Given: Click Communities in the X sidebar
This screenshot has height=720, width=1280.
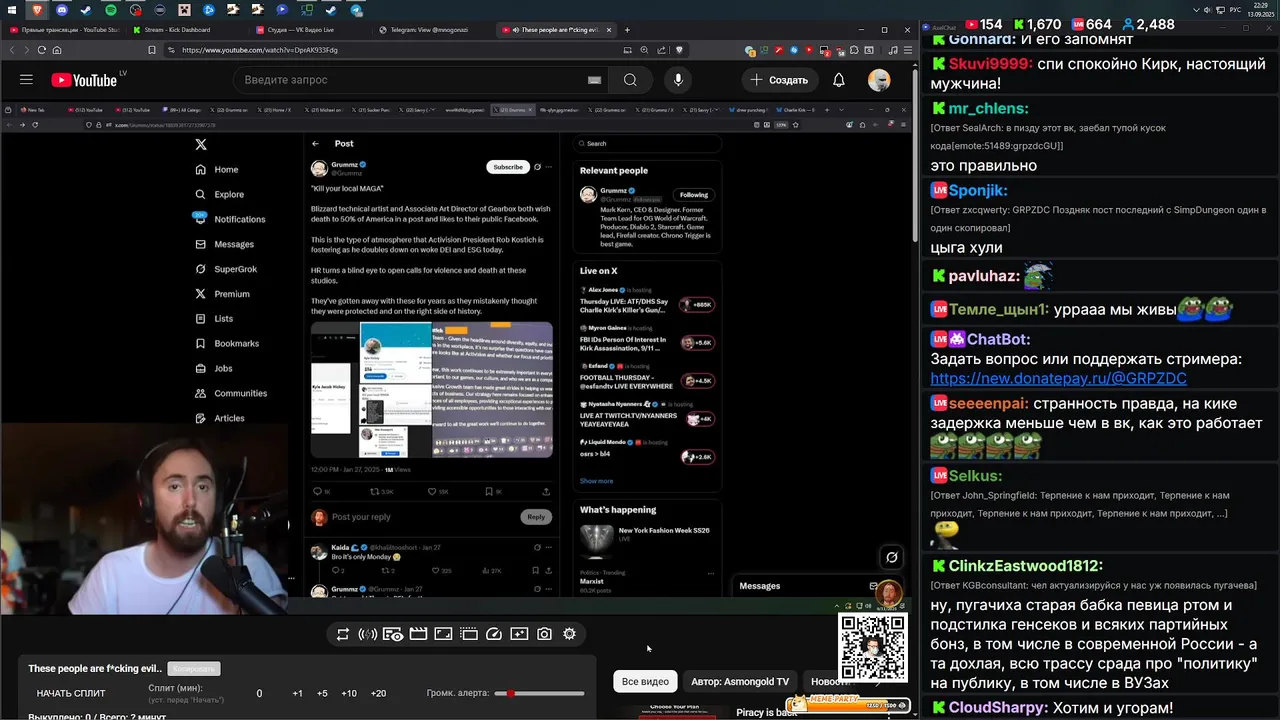Looking at the screenshot, I should [x=231, y=393].
